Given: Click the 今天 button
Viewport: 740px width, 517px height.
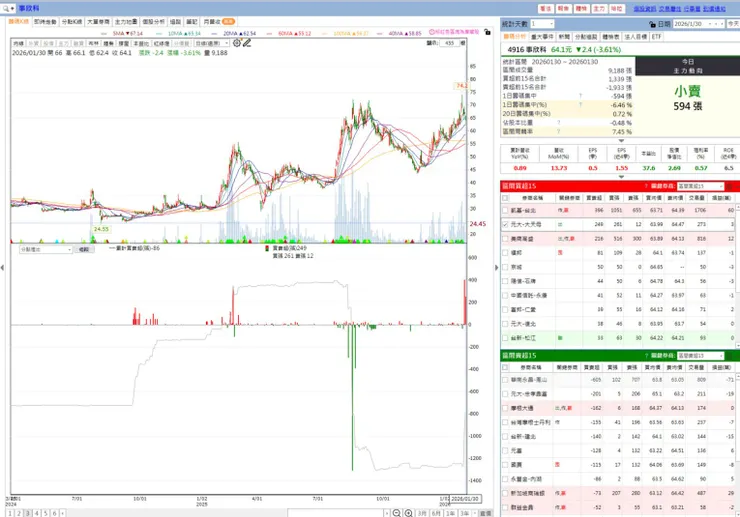Looking at the screenshot, I should 733,24.
